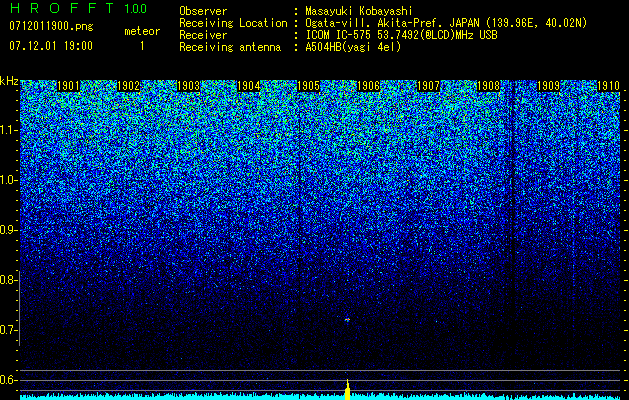Viewport: 629px width, 400px height.
Task: Click the 1907 time marker
Action: pyautogui.click(x=428, y=86)
